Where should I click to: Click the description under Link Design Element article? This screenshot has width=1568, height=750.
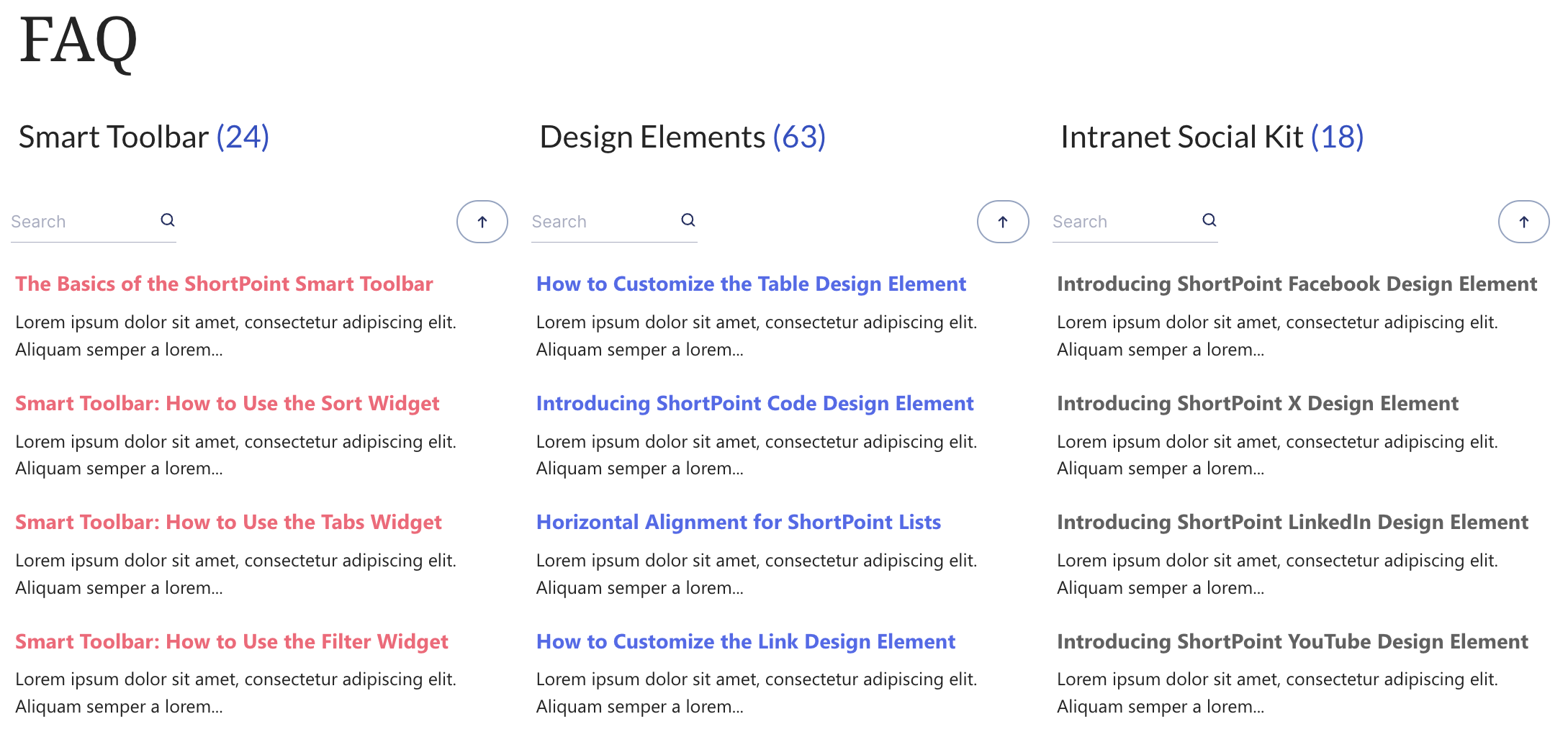(757, 692)
